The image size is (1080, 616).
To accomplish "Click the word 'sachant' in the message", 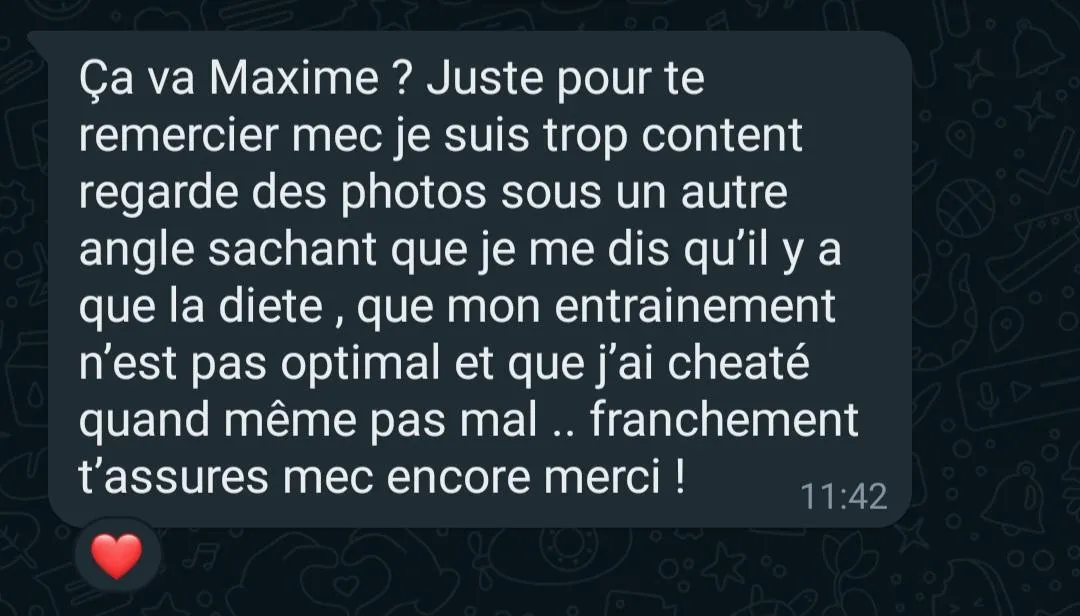I will tap(292, 249).
